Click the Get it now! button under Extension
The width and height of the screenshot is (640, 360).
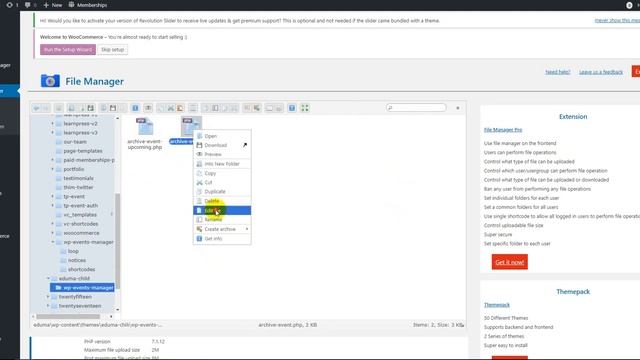(509, 262)
